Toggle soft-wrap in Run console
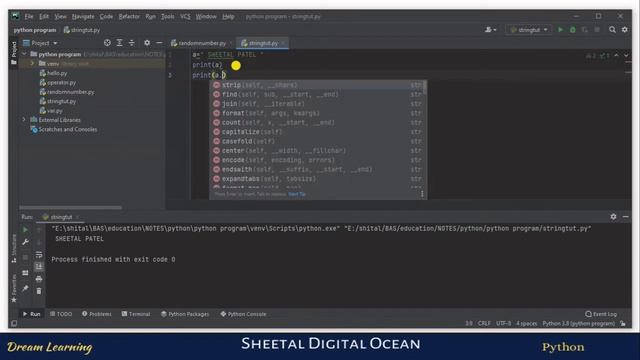The height and width of the screenshot is (360, 640). 39,255
